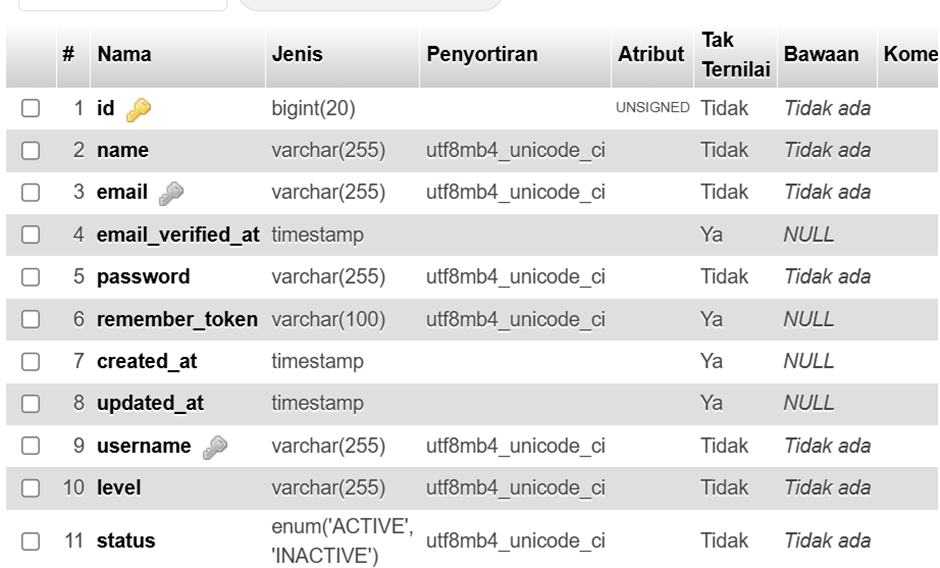The height and width of the screenshot is (568, 940).
Task: Tick the checkbox for the id row
Action: [x=30, y=109]
